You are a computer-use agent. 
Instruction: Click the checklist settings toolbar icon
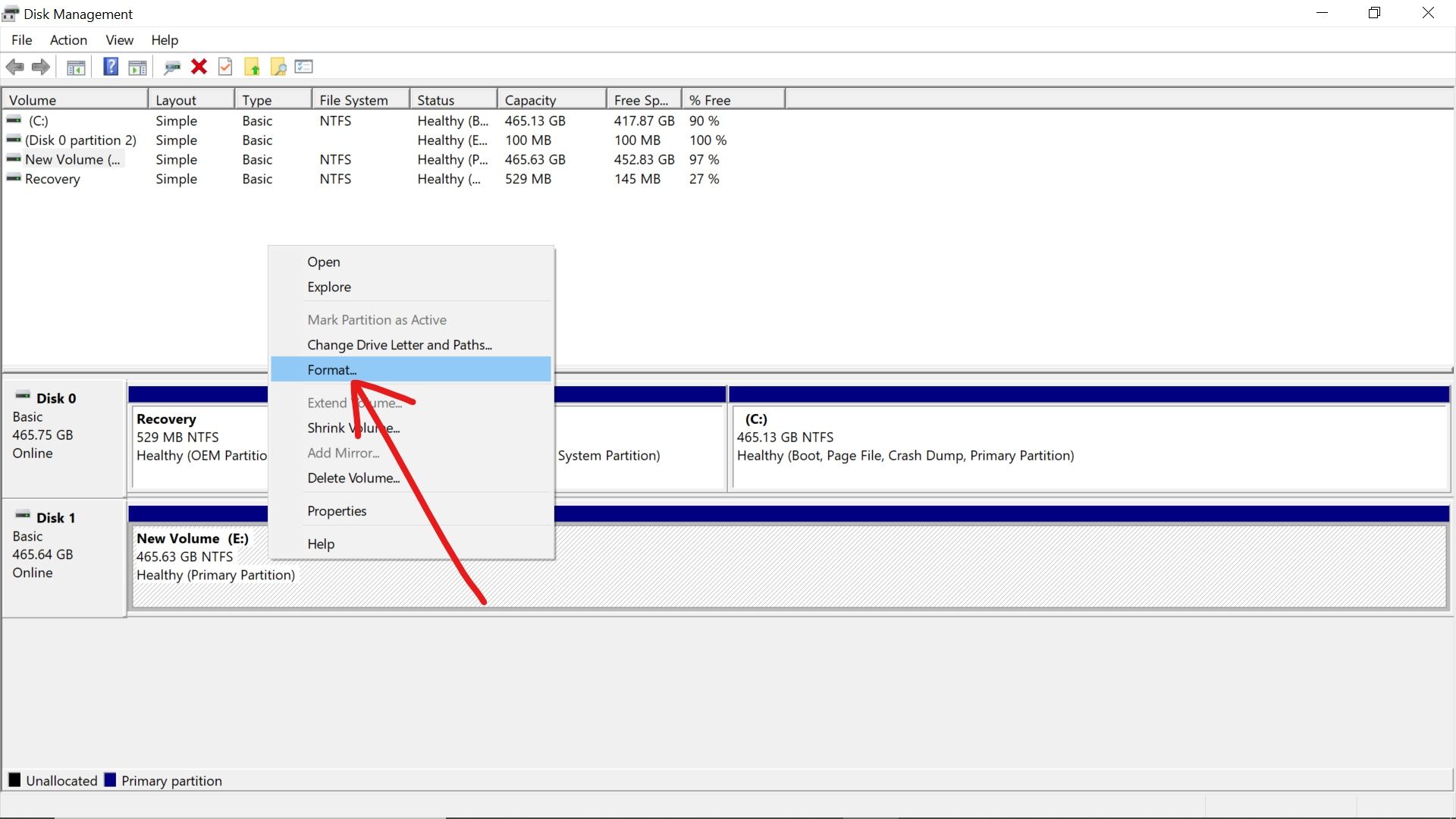[304, 67]
